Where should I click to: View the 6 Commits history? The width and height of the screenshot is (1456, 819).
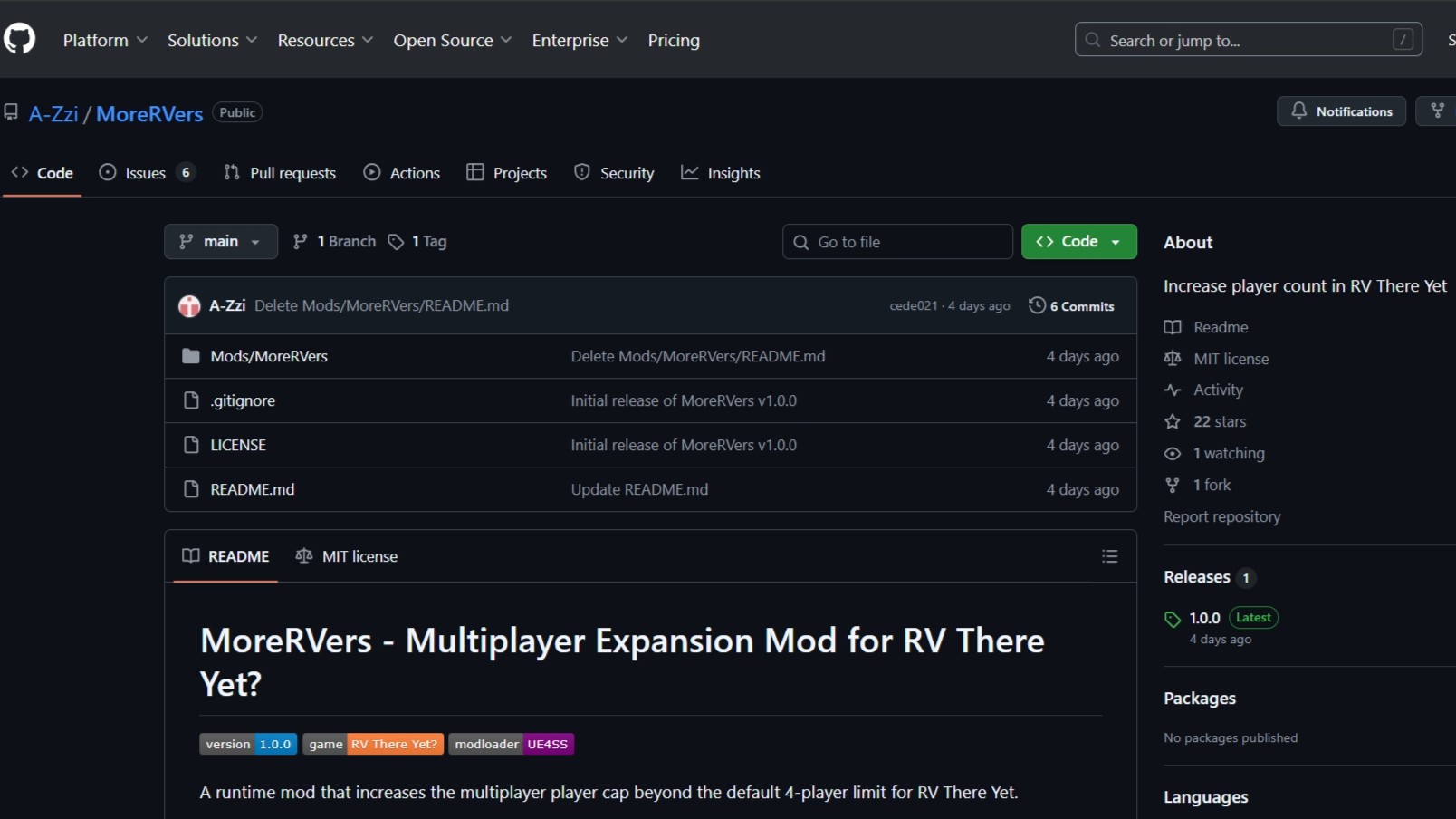pos(1071,306)
